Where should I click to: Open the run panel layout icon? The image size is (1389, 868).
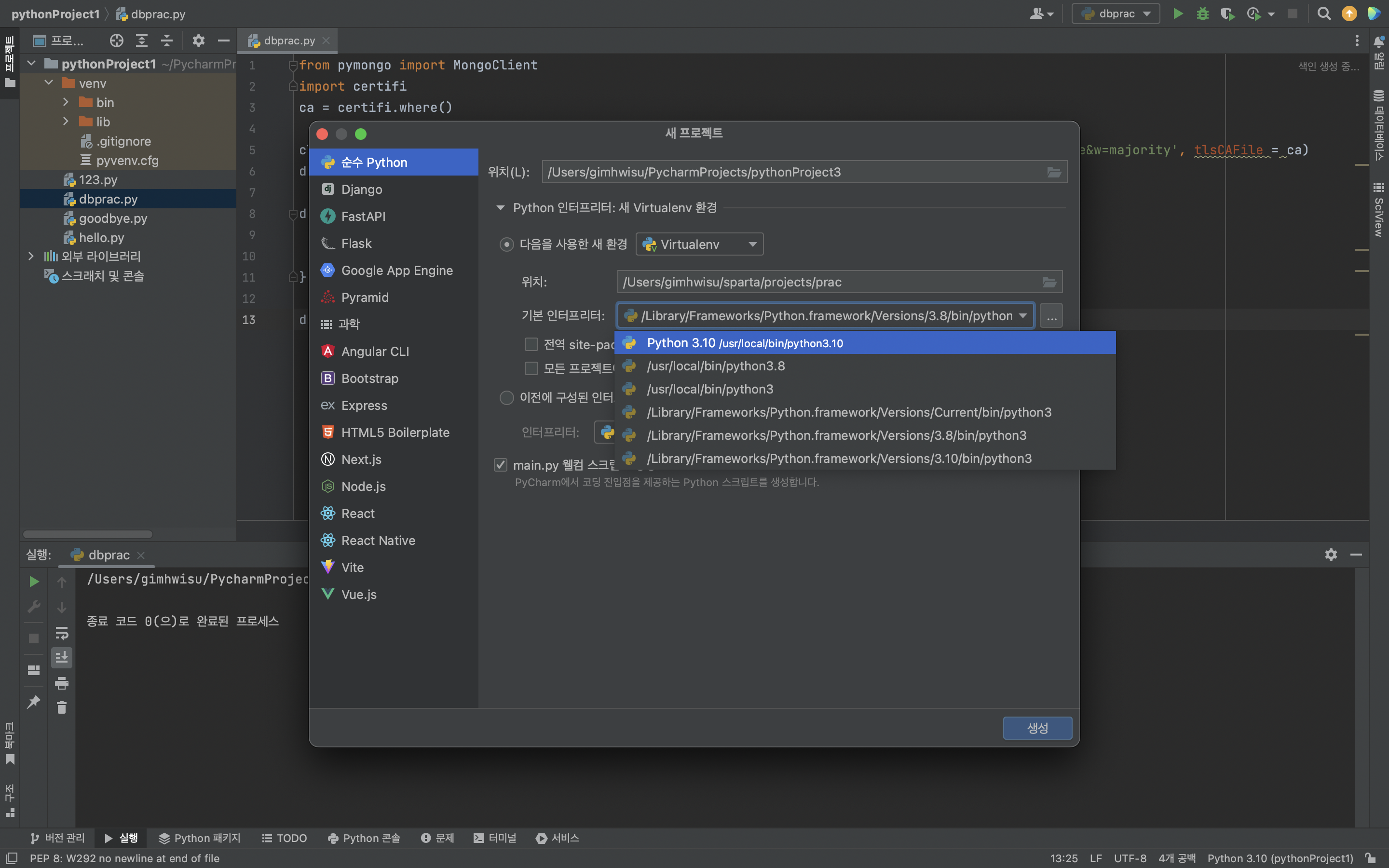pyautogui.click(x=34, y=670)
